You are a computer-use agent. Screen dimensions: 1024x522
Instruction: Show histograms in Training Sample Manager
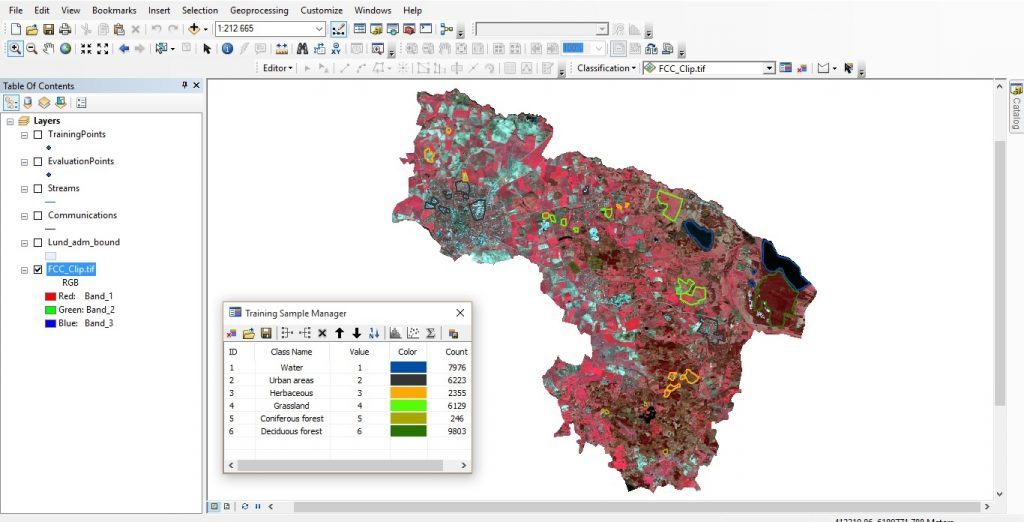(x=394, y=333)
